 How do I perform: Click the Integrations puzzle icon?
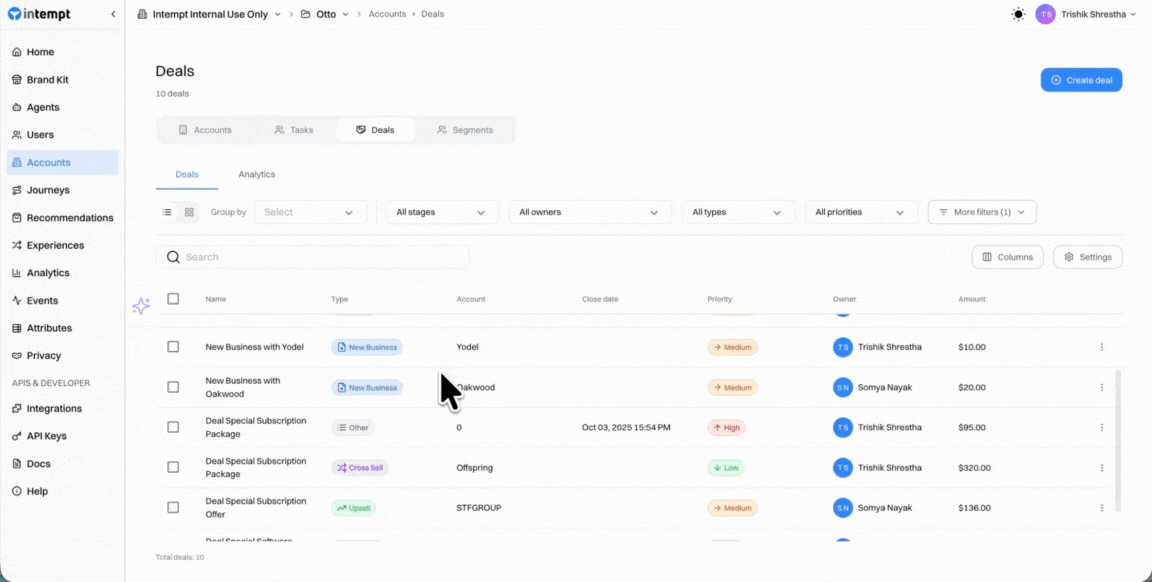click(17, 409)
